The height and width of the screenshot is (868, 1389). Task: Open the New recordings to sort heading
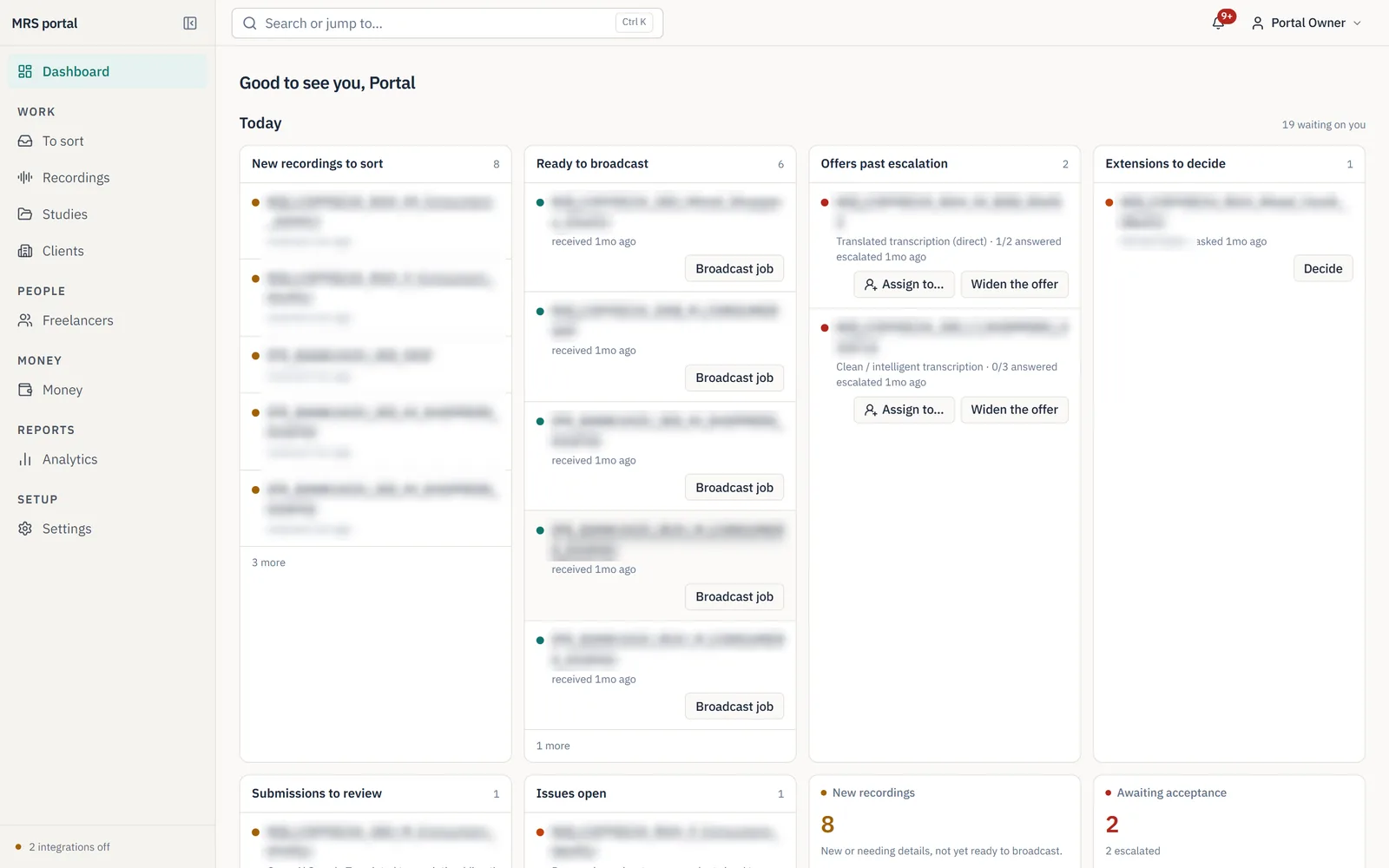317,164
